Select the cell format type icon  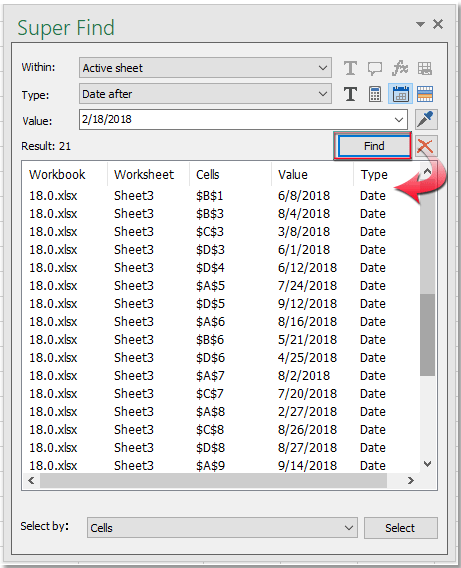click(x=425, y=94)
